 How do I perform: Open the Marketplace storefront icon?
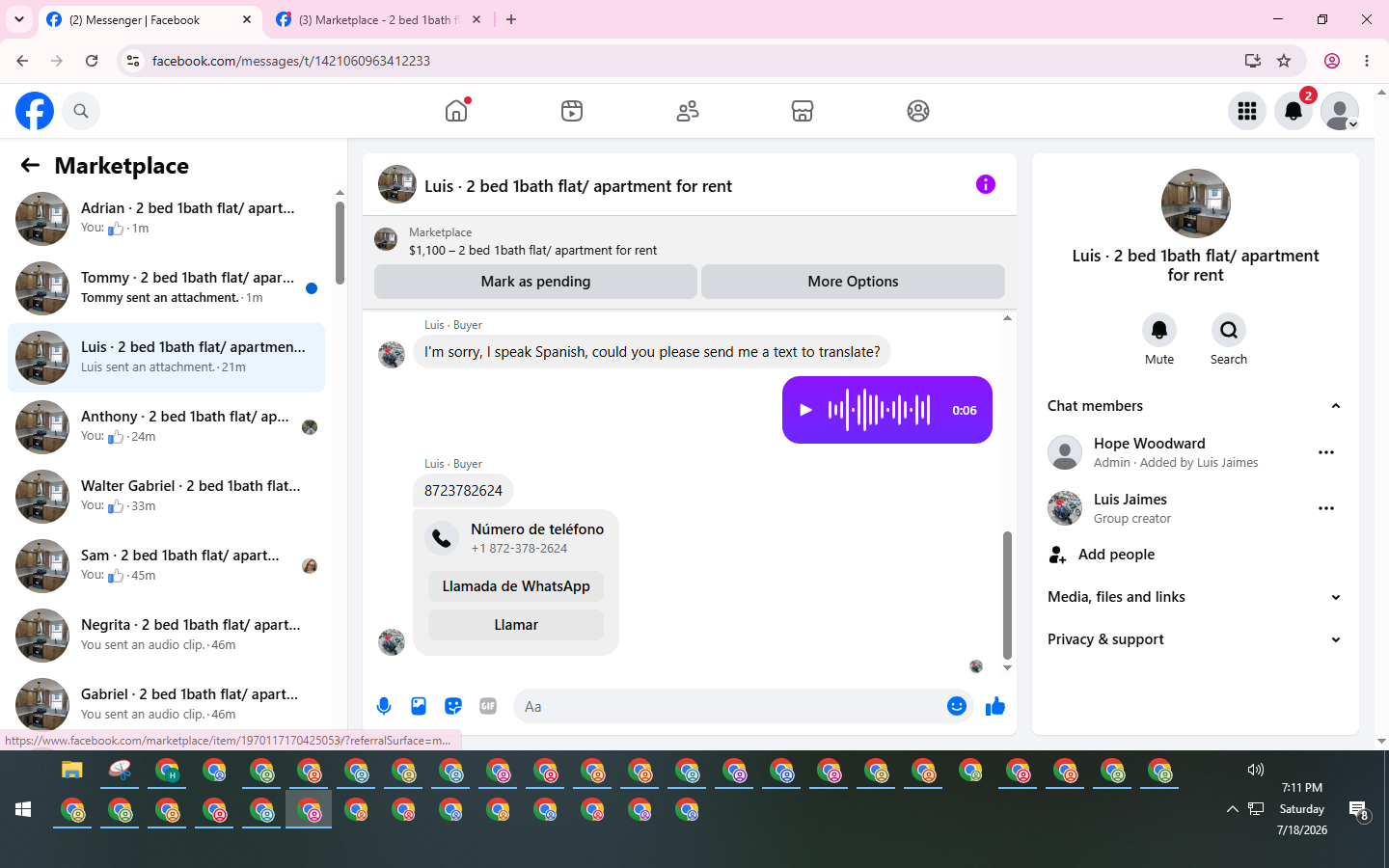tap(803, 111)
